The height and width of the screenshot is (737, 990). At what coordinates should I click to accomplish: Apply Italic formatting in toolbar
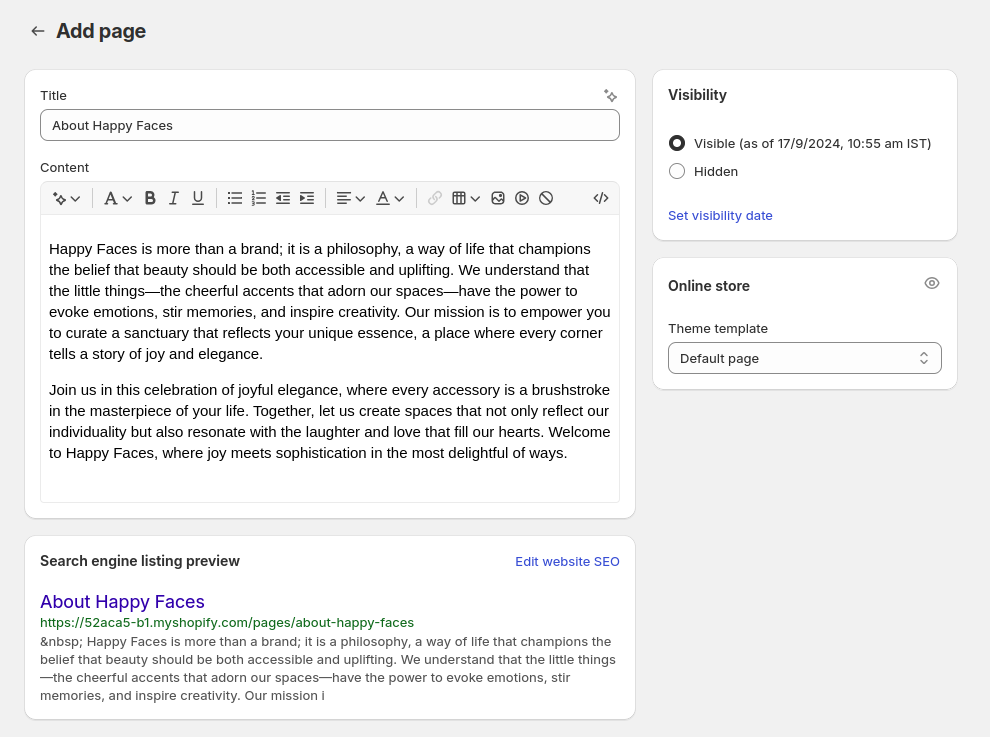coord(174,198)
